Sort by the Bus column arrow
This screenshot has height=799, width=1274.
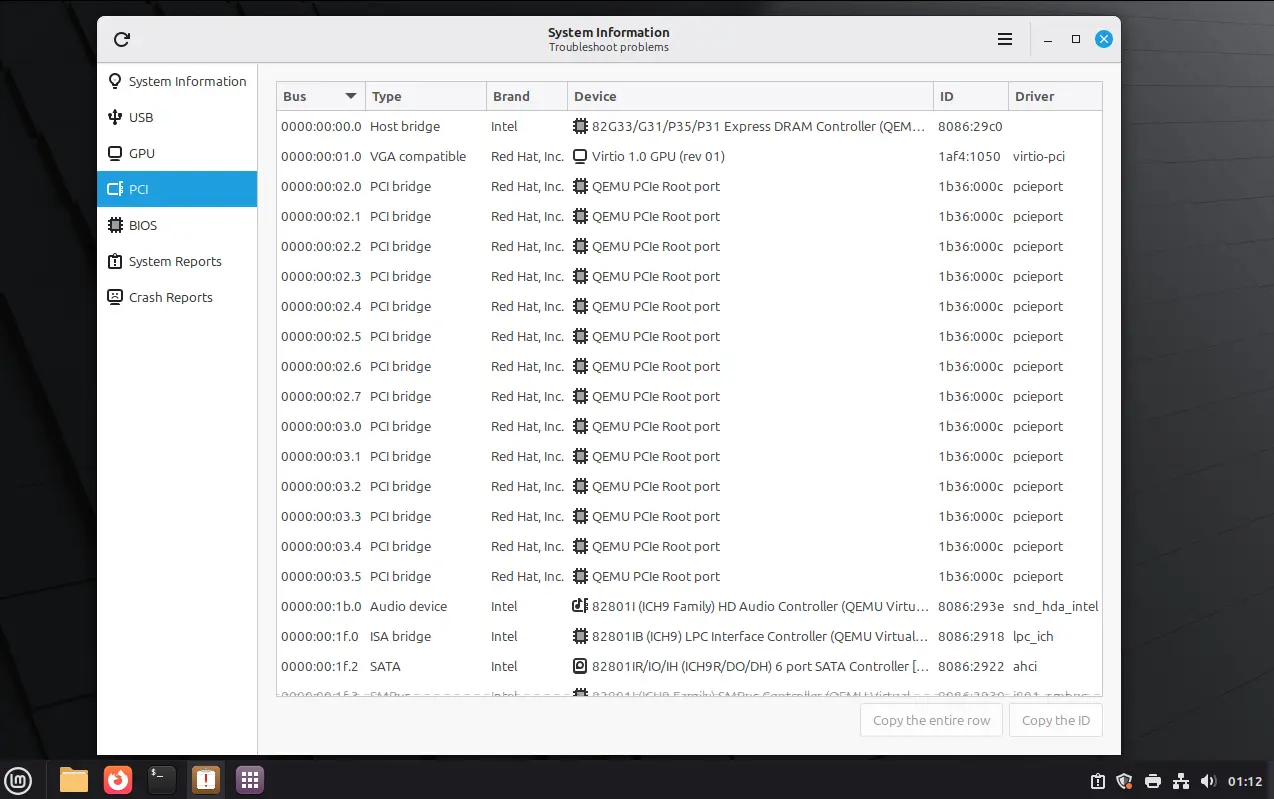click(350, 96)
